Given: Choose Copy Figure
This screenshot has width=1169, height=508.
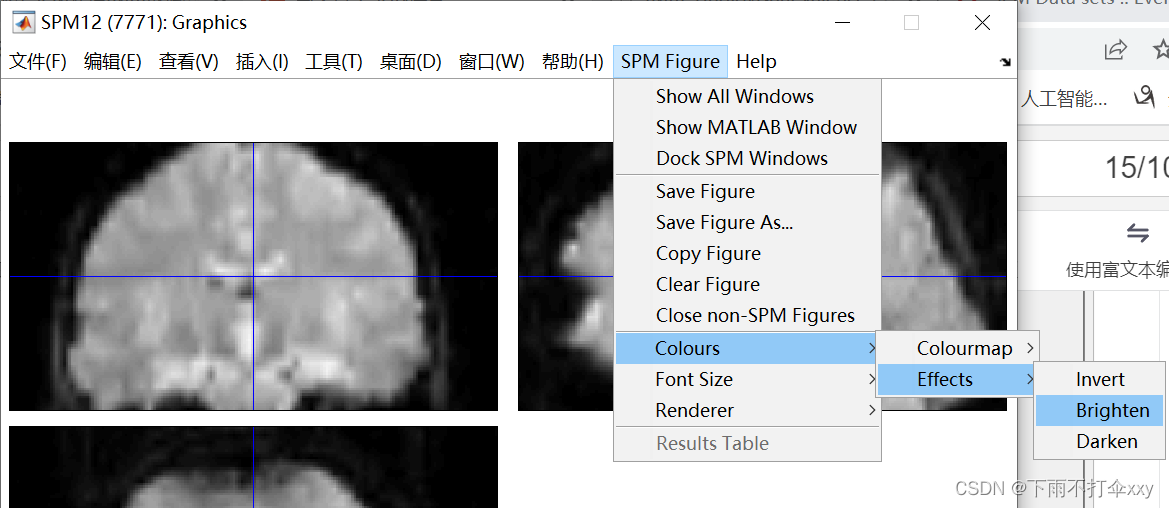Looking at the screenshot, I should click(x=747, y=254).
